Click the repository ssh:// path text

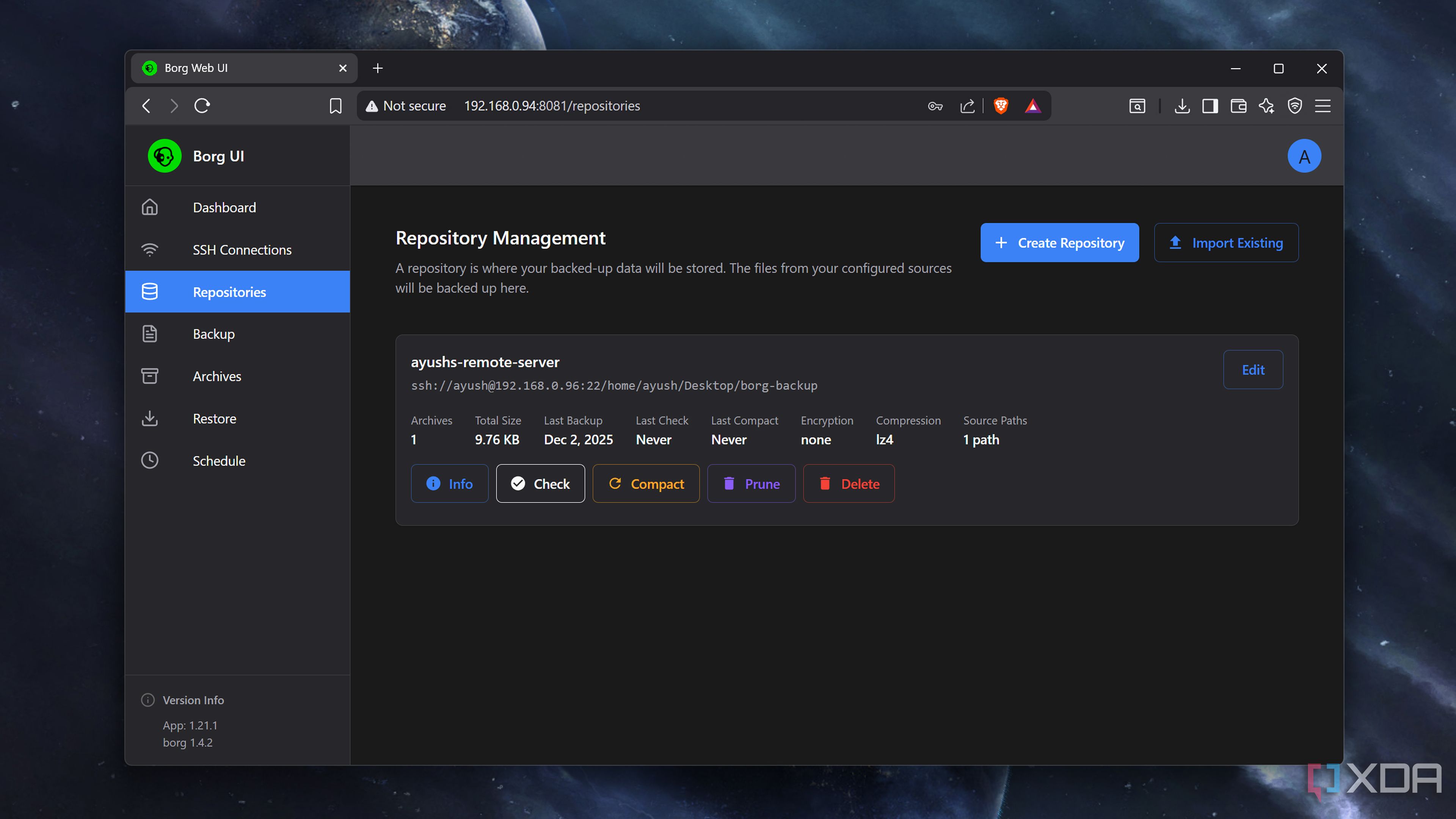(614, 386)
